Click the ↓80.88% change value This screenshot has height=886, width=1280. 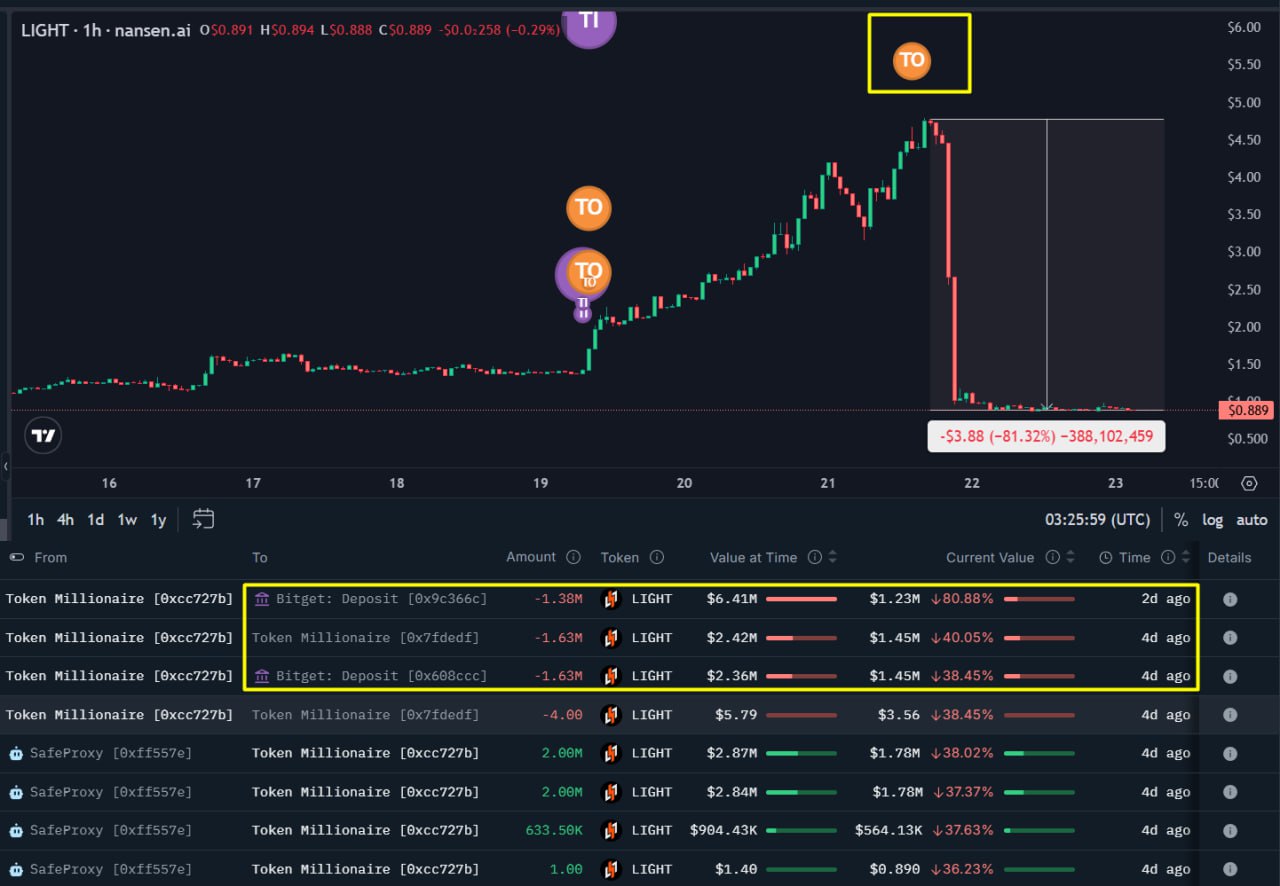tap(962, 599)
